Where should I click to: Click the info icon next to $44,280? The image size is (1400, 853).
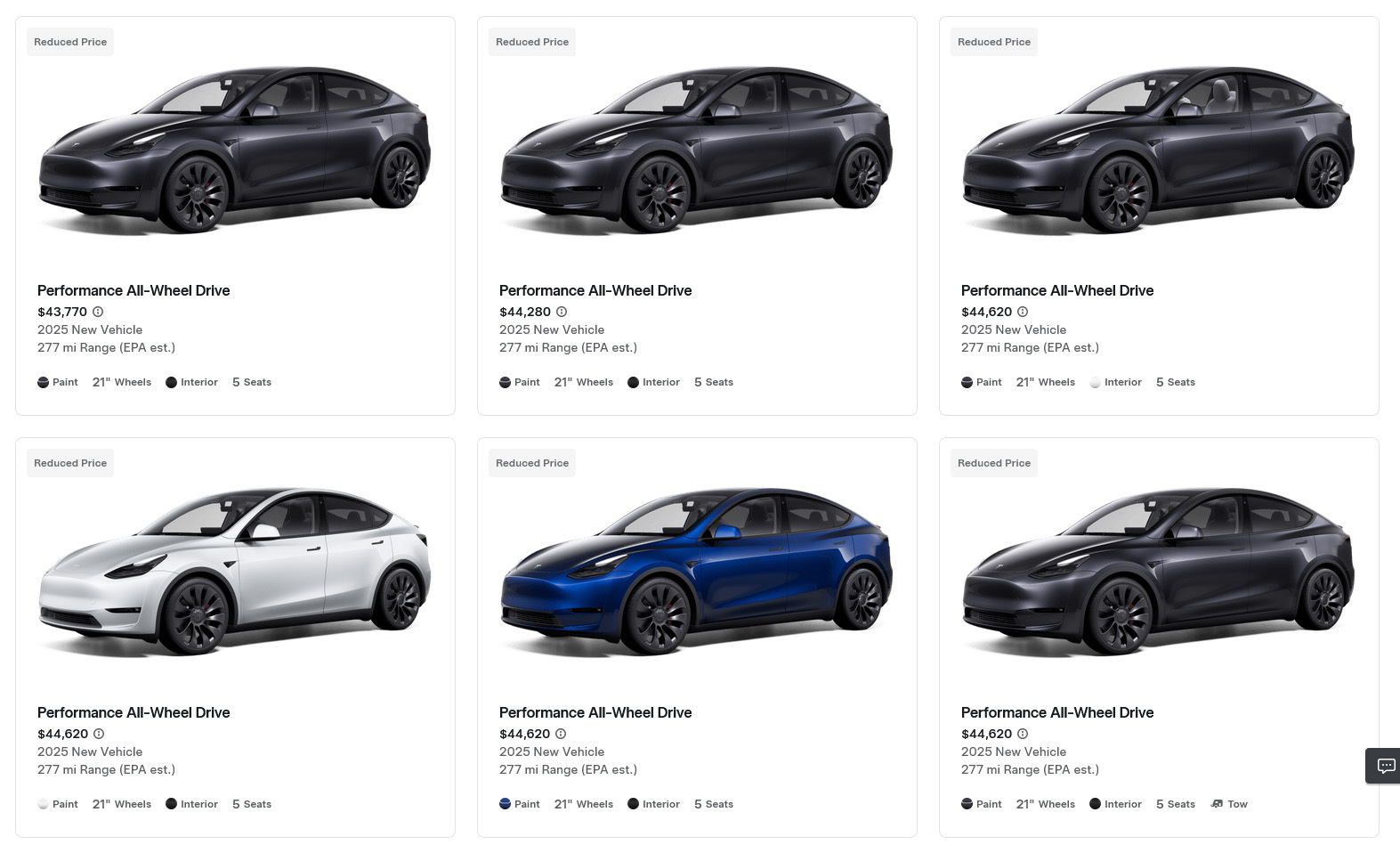562,312
